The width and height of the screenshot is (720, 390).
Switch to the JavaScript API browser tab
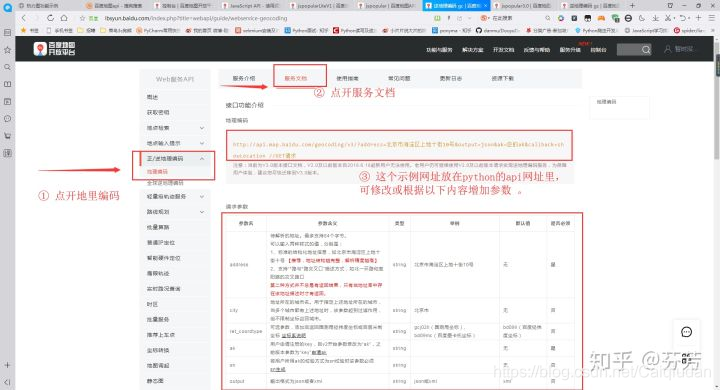coord(250,6)
